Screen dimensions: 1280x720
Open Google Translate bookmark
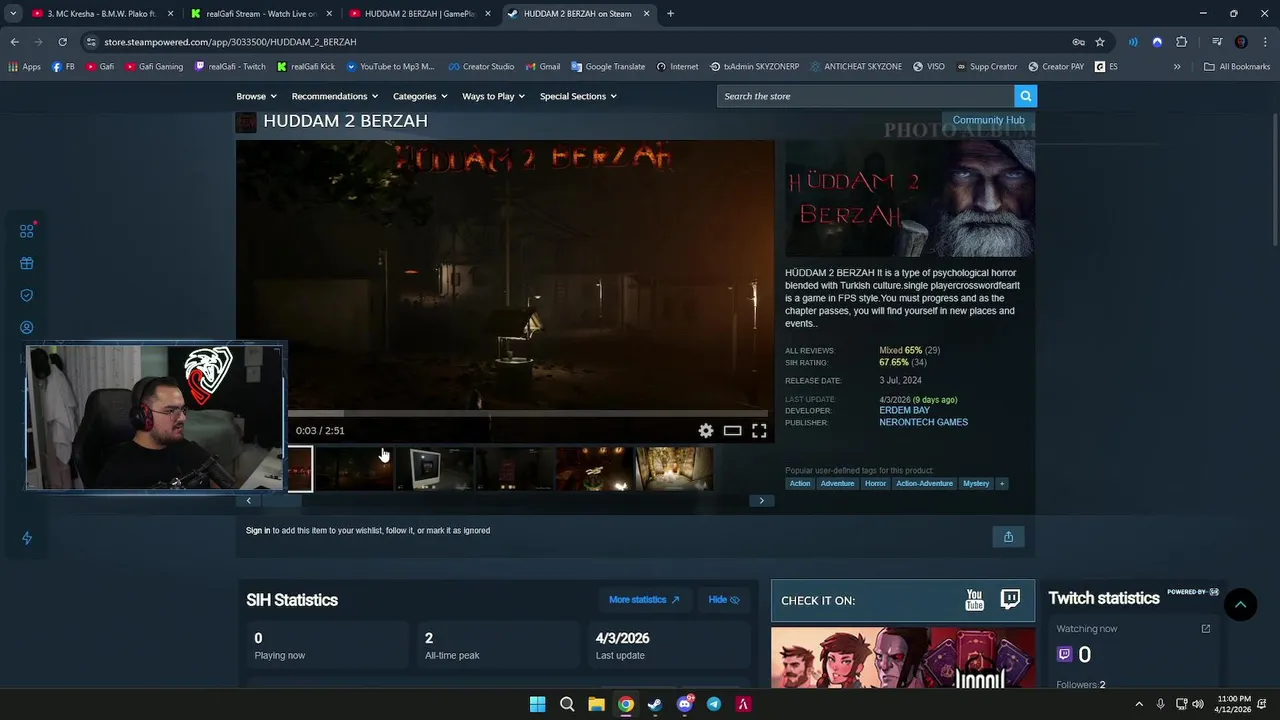click(x=608, y=67)
